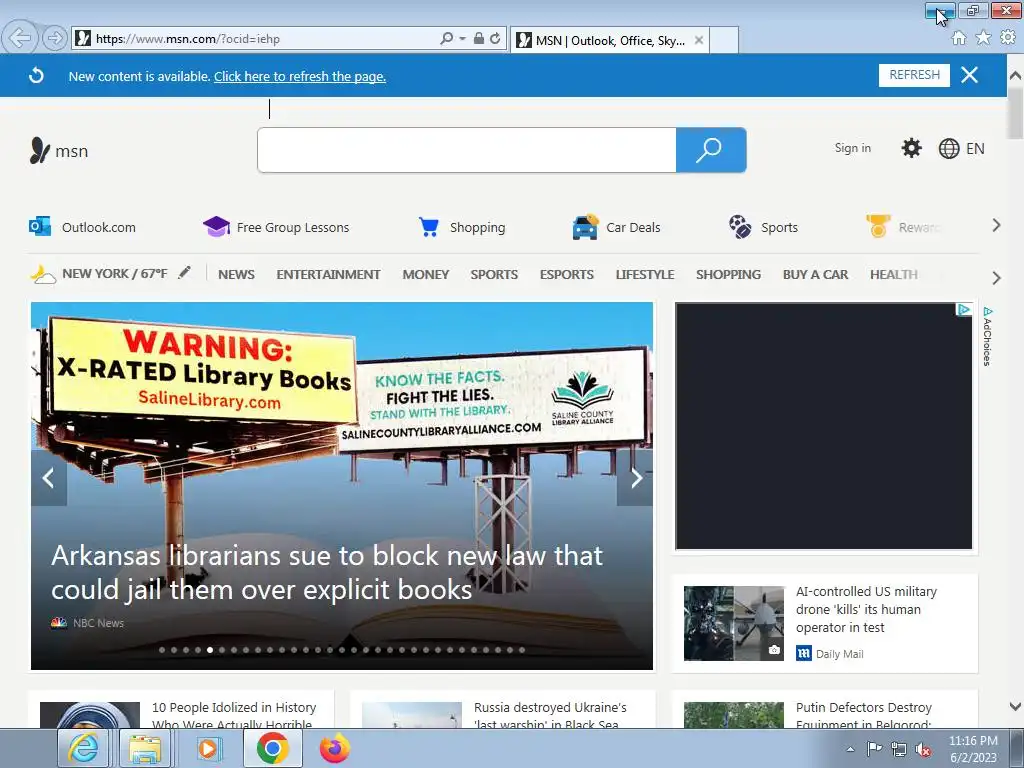Launch Google Chrome from taskbar

click(x=273, y=748)
